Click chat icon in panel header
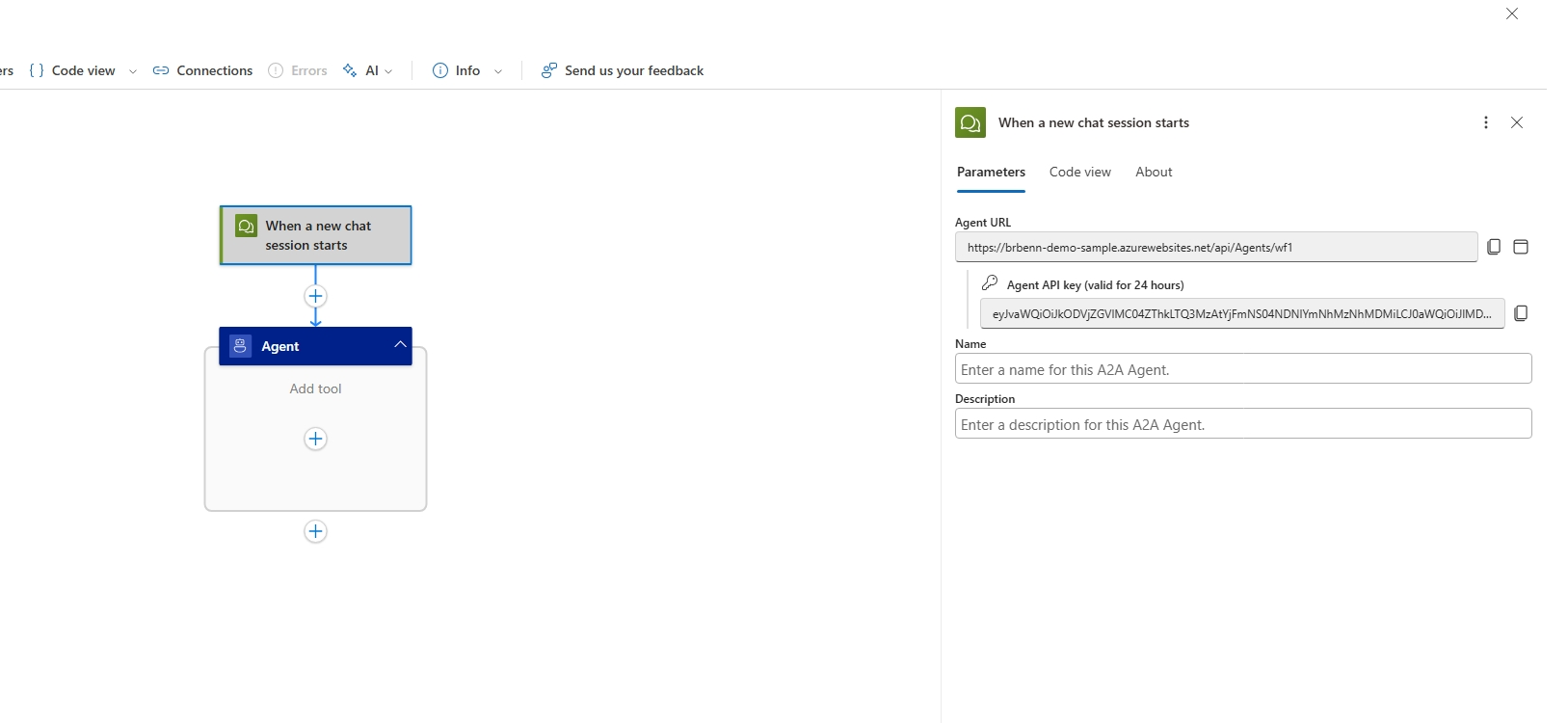1568x723 pixels. (970, 122)
